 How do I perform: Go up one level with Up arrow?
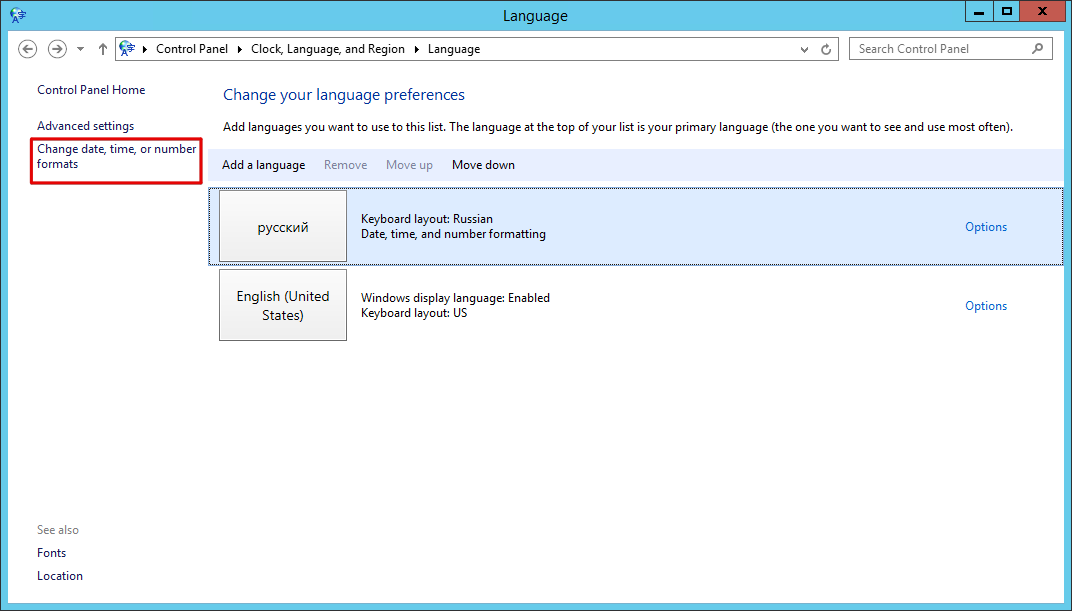click(x=103, y=49)
